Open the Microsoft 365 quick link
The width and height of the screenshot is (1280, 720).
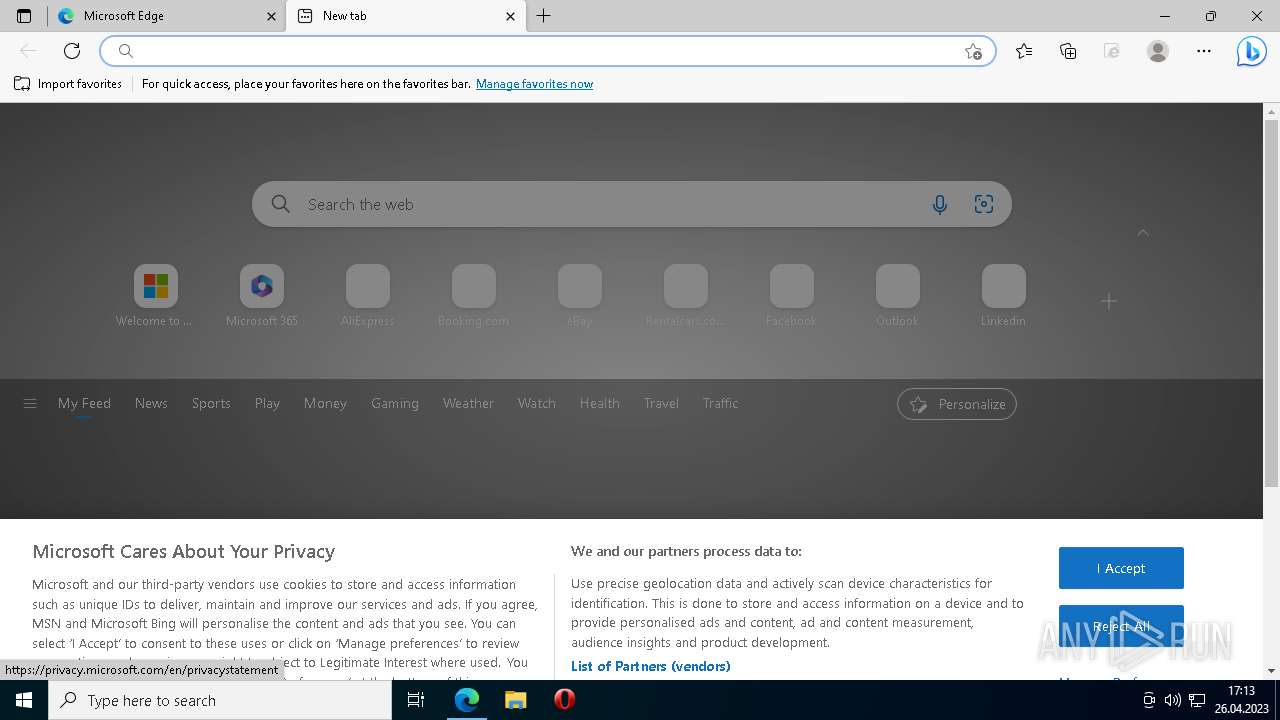(262, 296)
